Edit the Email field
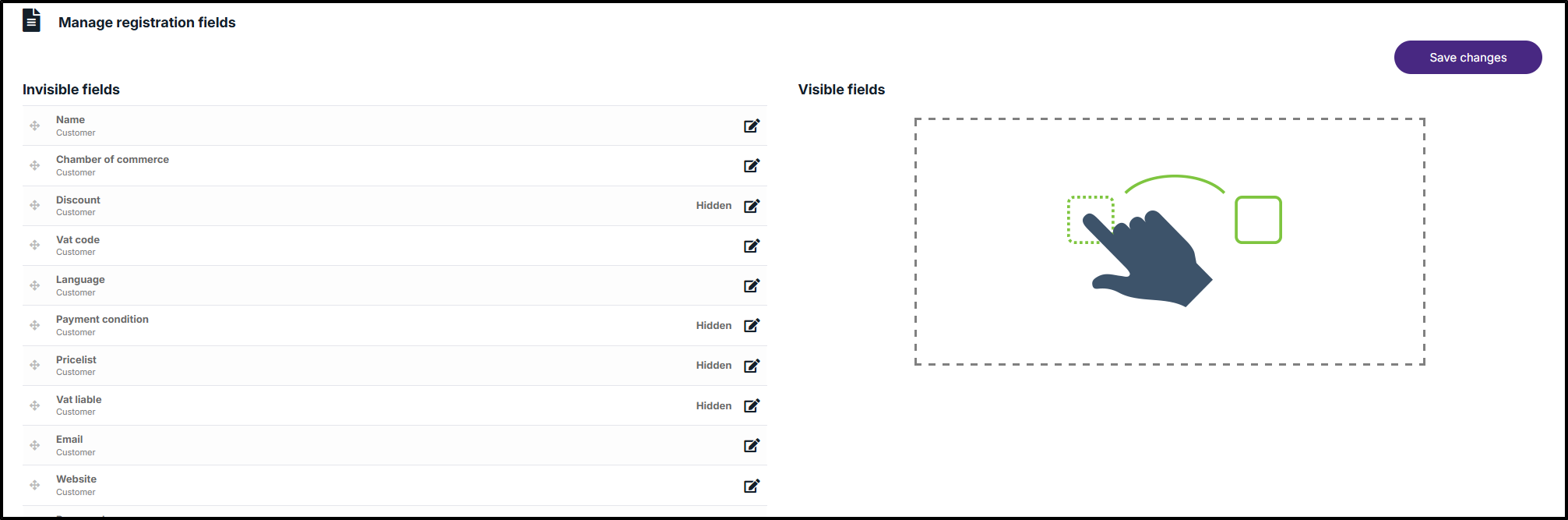The width and height of the screenshot is (1568, 520). [x=752, y=445]
